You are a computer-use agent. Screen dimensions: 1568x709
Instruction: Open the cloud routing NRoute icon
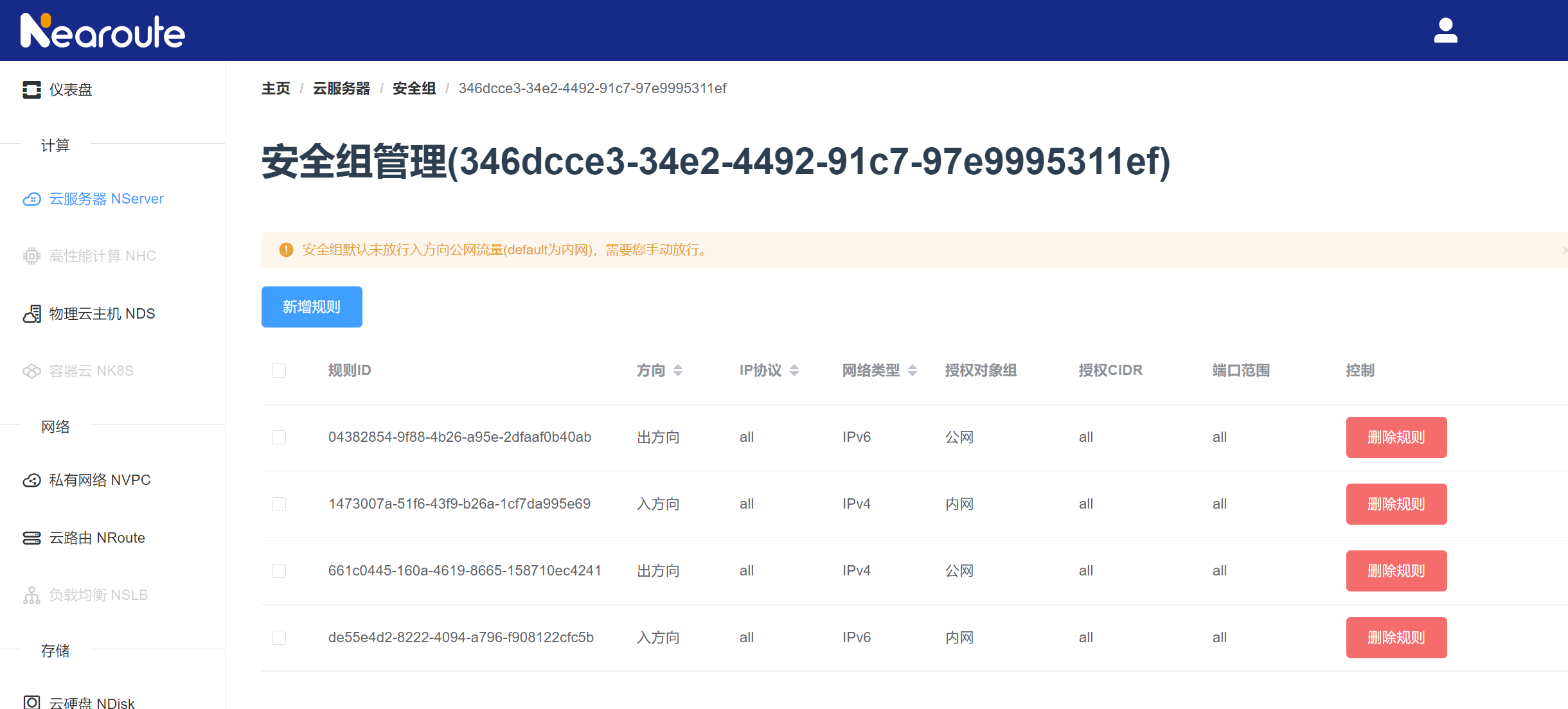pyautogui.click(x=31, y=538)
